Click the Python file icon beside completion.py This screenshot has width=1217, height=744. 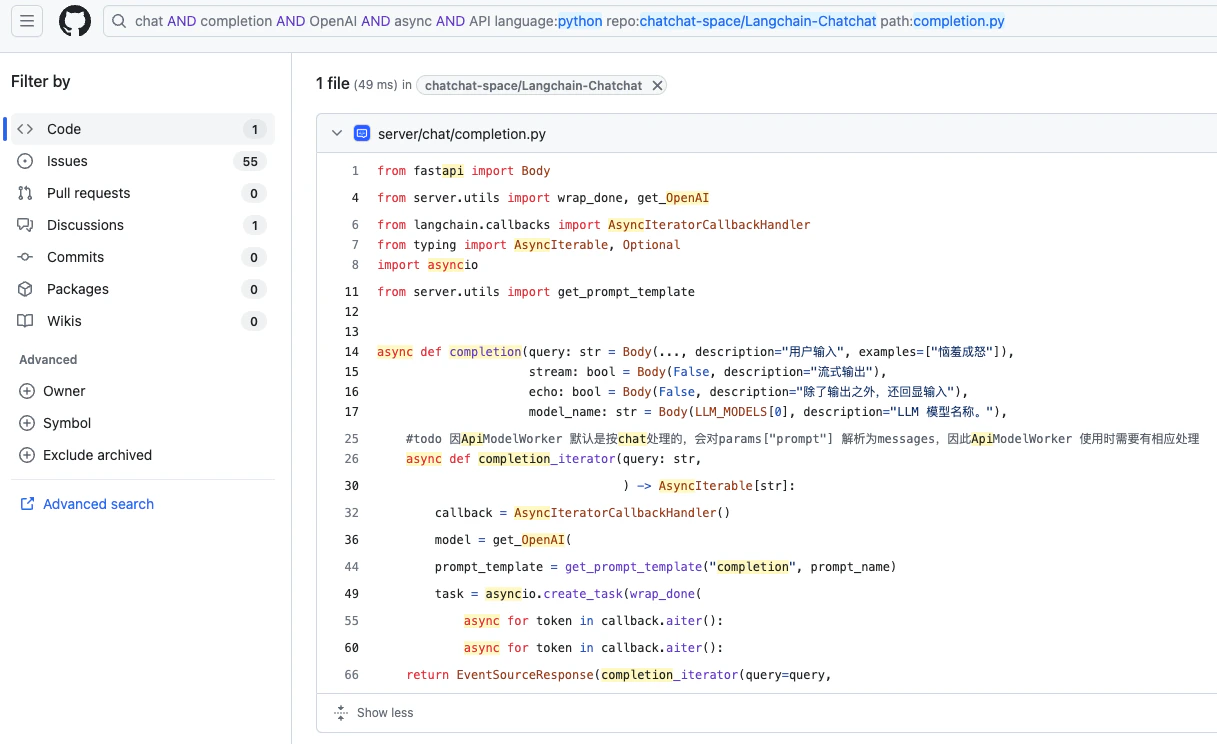coord(362,133)
